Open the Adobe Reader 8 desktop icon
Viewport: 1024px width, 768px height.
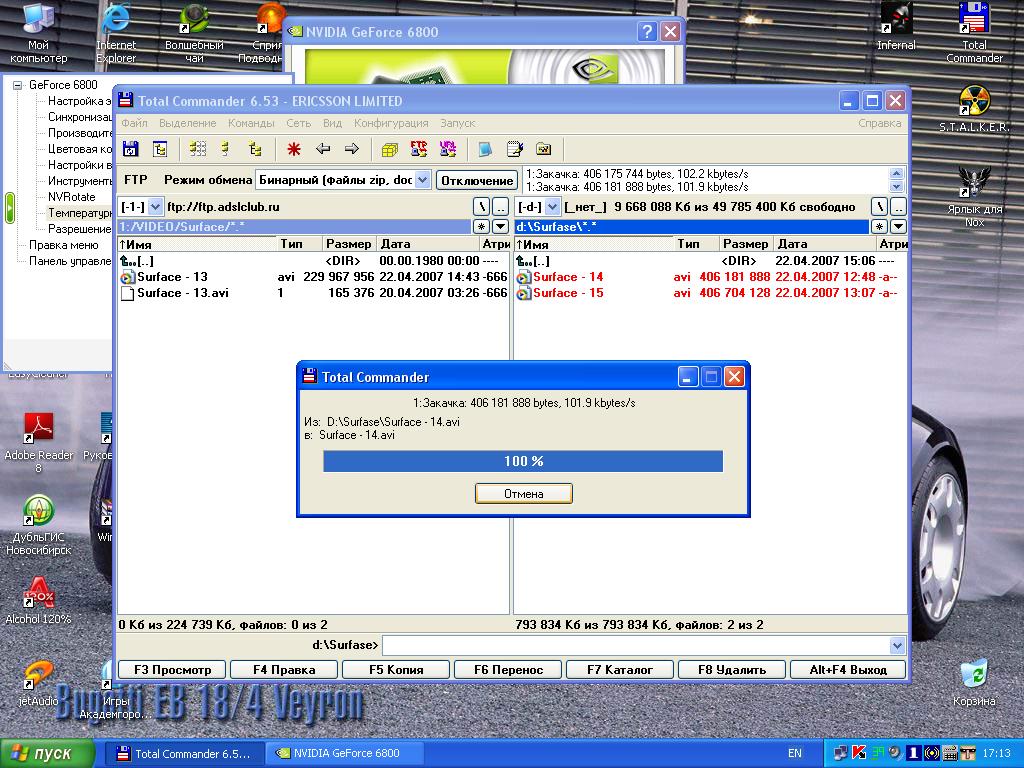tap(39, 441)
